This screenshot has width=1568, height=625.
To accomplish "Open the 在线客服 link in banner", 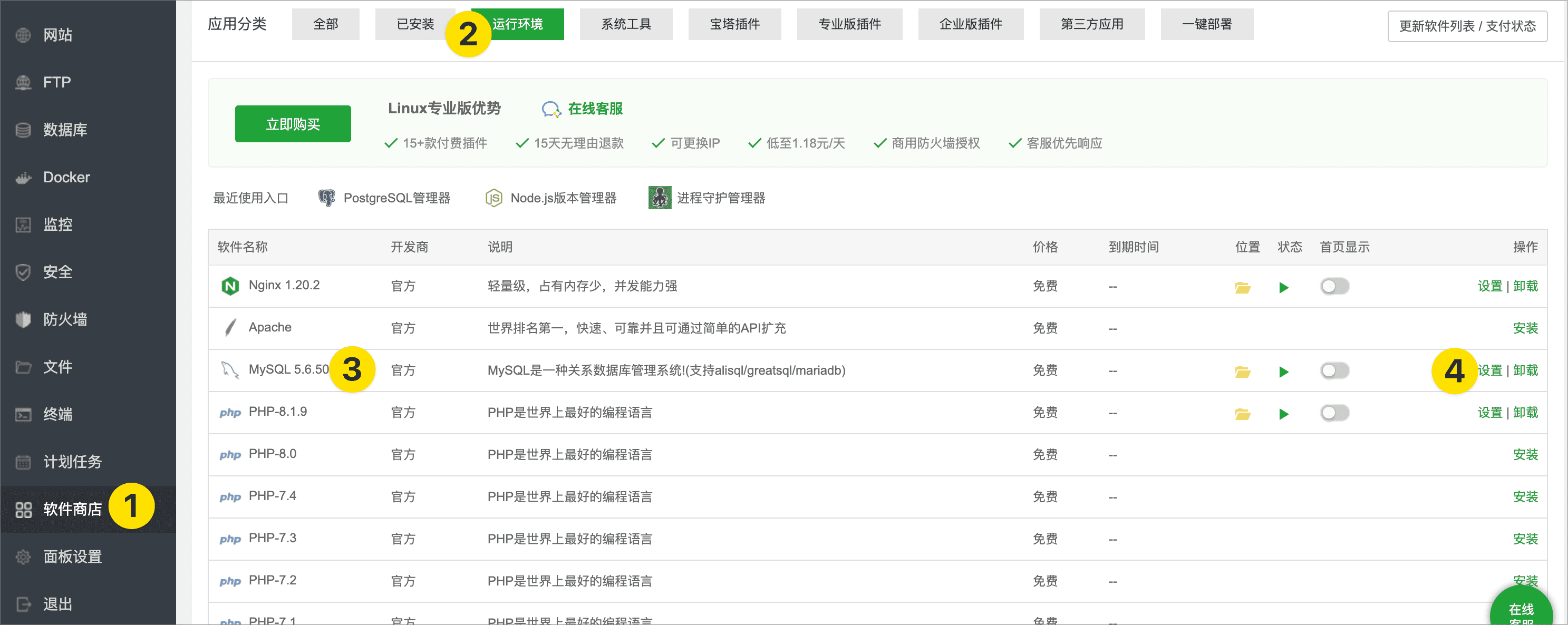I will pyautogui.click(x=595, y=109).
